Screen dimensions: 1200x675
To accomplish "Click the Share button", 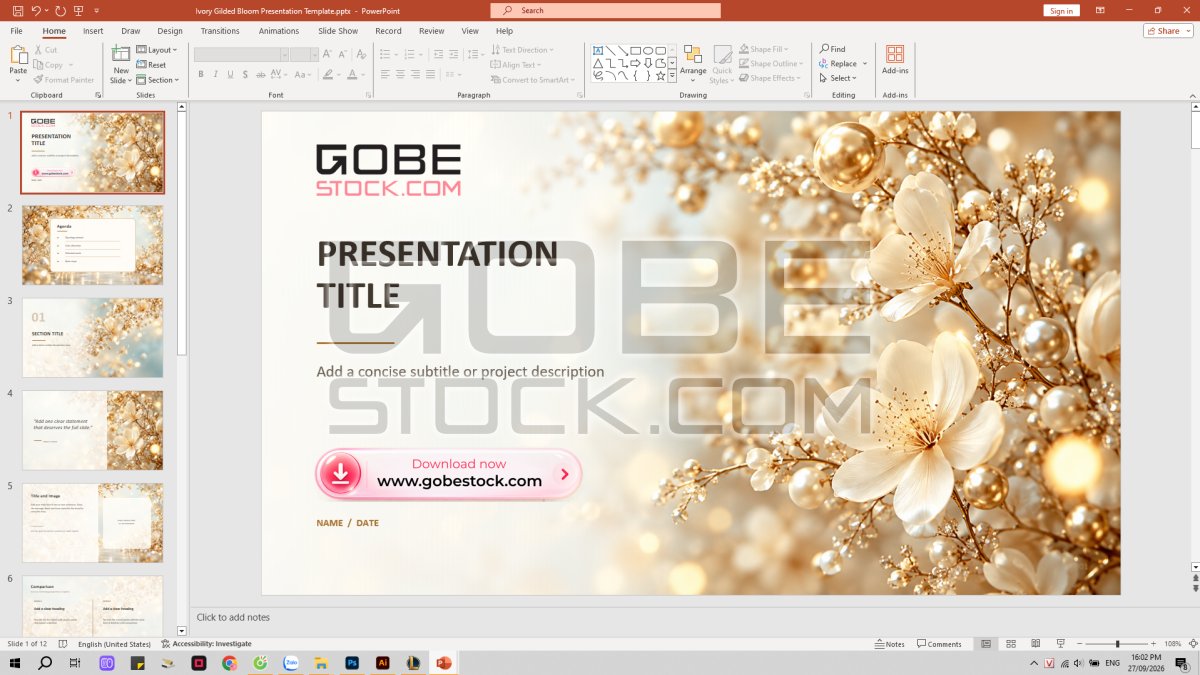I will point(1168,31).
